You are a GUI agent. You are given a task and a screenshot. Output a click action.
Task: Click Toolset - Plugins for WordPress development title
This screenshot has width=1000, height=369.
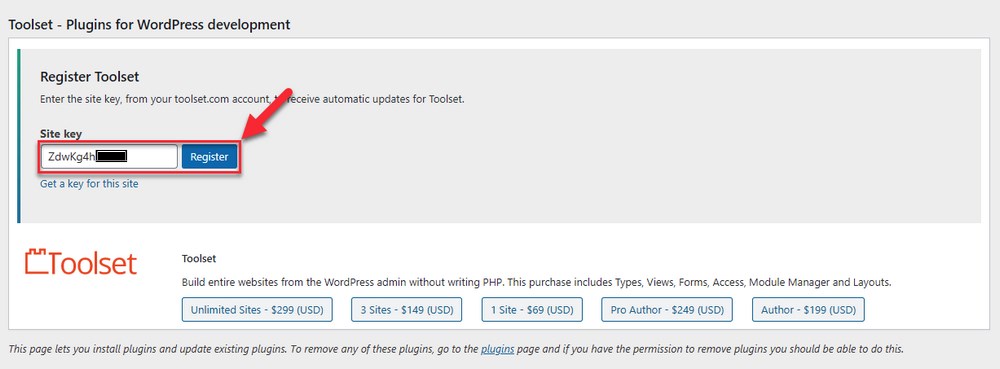(x=149, y=25)
